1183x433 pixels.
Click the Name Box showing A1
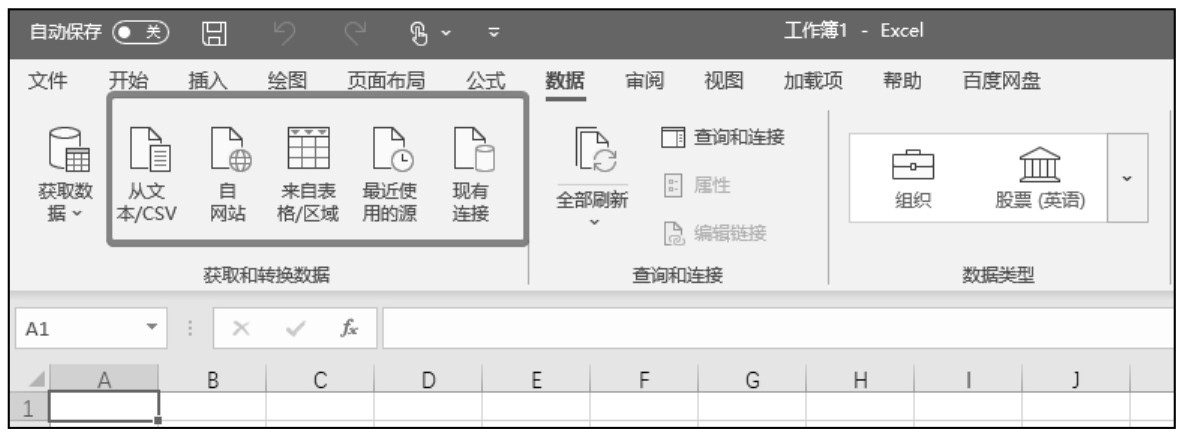(x=80, y=328)
